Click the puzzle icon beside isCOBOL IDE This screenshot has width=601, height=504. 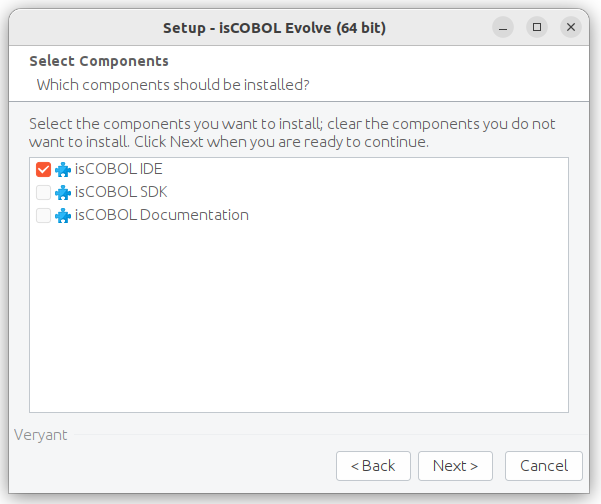[x=63, y=169]
